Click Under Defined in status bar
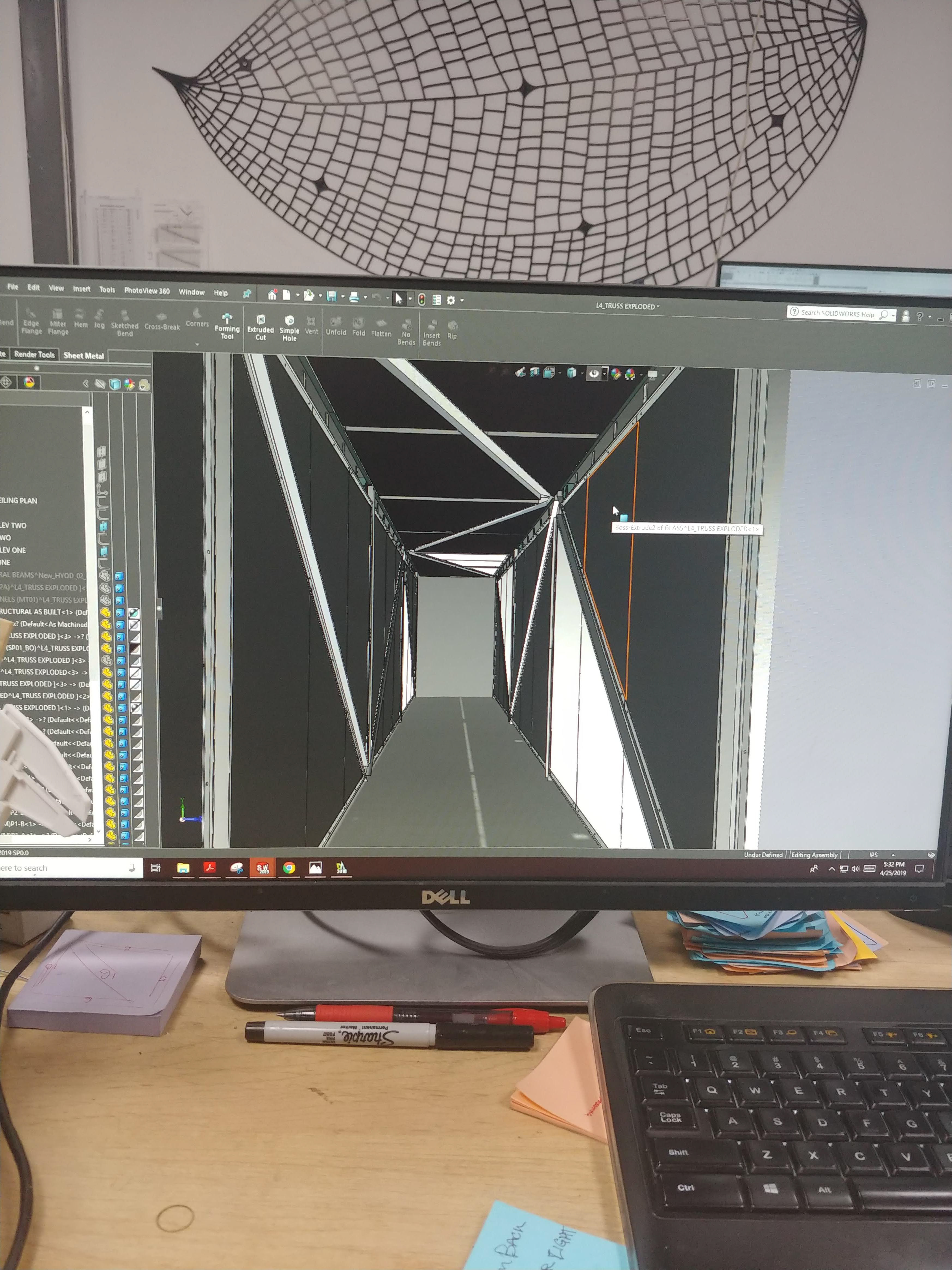952x1270 pixels. 763,855
